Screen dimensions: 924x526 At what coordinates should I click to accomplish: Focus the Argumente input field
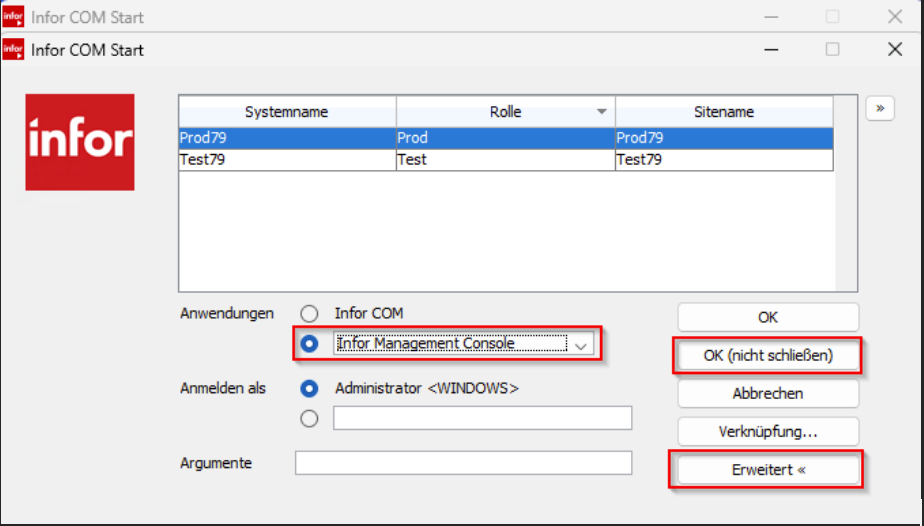[463, 463]
